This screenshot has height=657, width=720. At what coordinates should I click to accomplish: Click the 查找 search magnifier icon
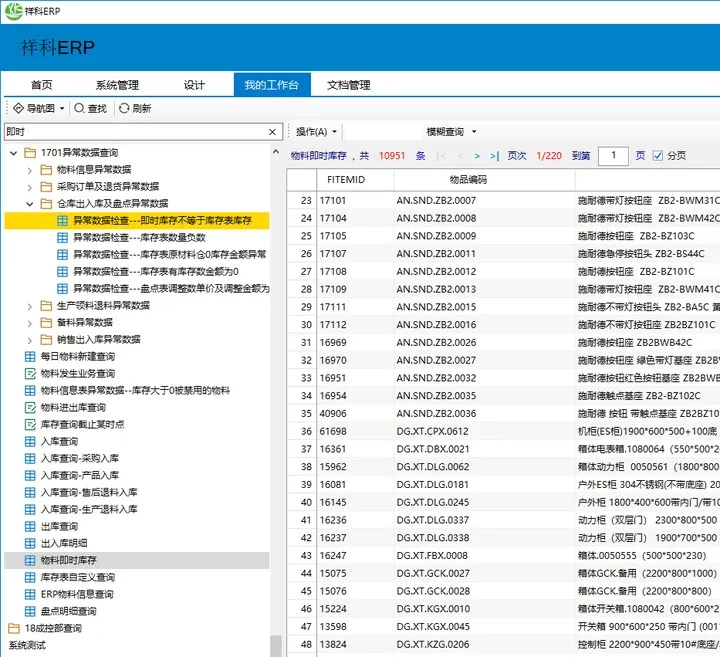click(x=79, y=108)
